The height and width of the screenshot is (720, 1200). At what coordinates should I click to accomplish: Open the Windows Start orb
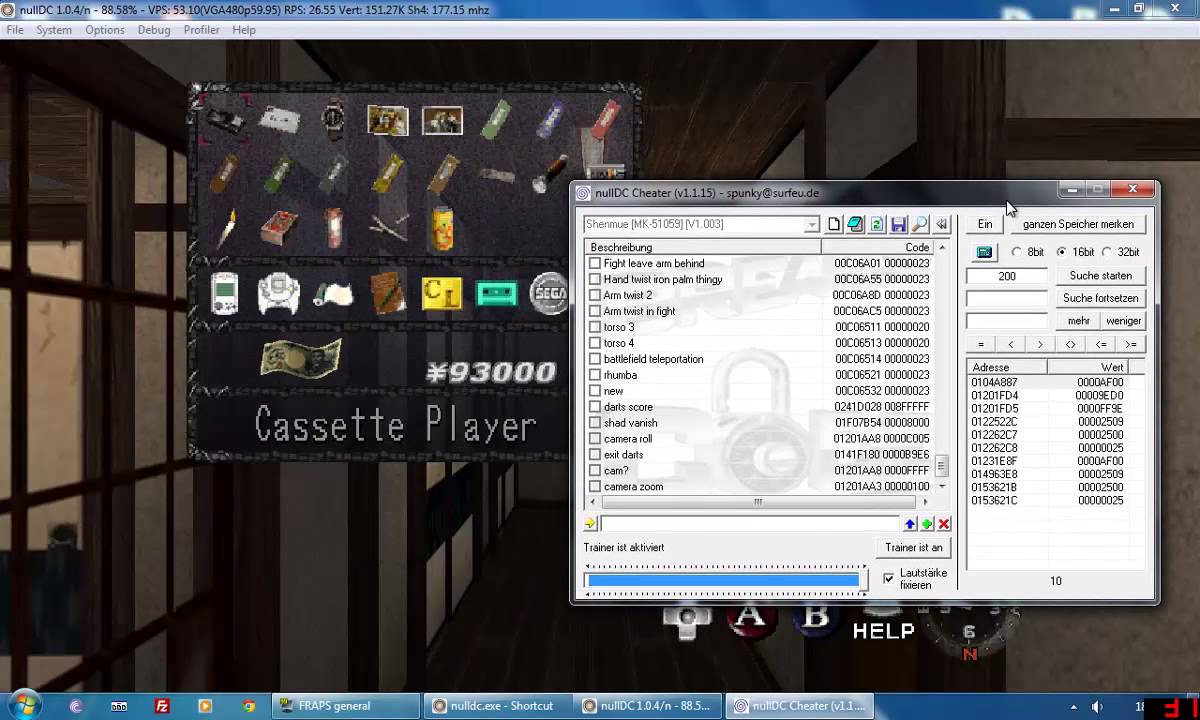[x=25, y=704]
